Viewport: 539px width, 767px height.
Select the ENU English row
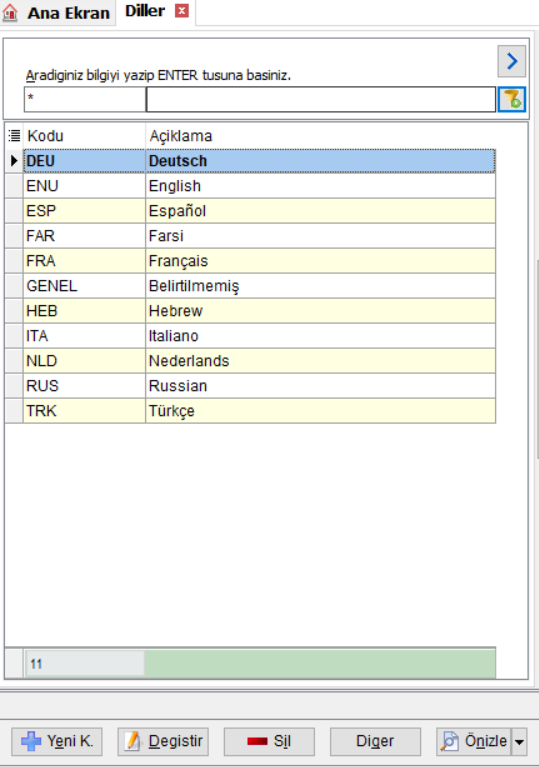(x=259, y=186)
